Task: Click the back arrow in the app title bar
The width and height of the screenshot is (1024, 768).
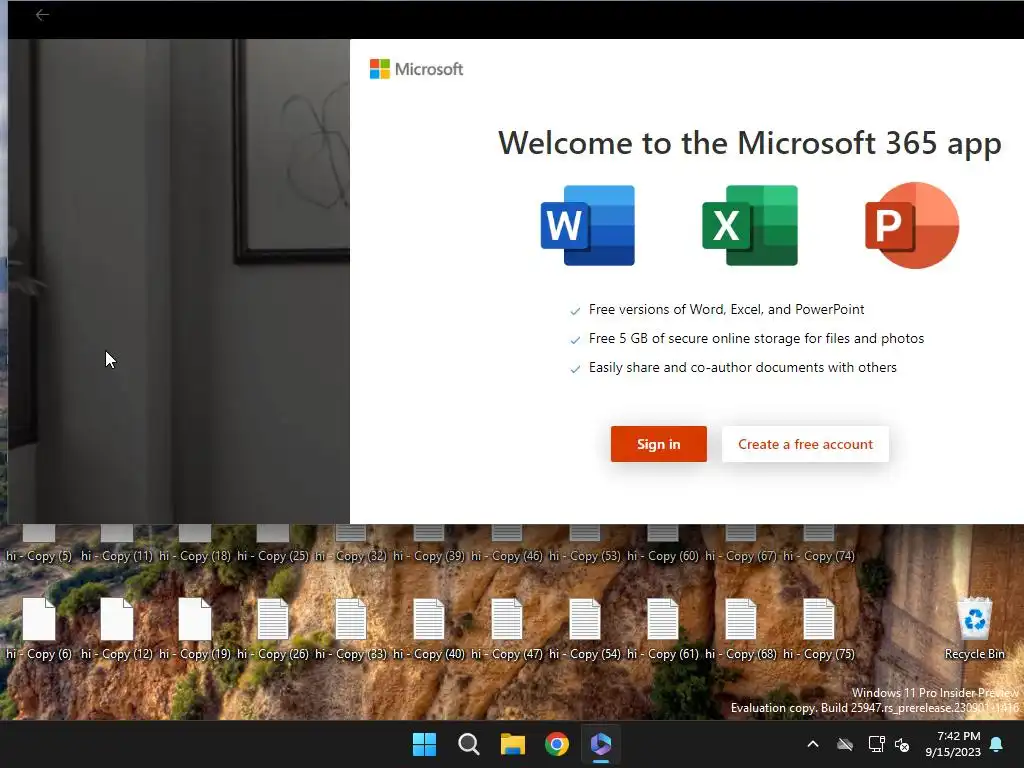Action: tap(42, 15)
